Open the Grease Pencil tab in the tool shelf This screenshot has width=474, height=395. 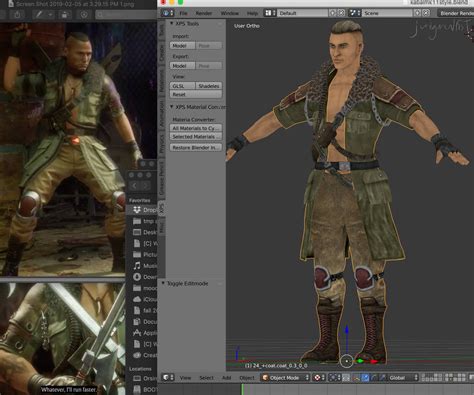coord(162,178)
